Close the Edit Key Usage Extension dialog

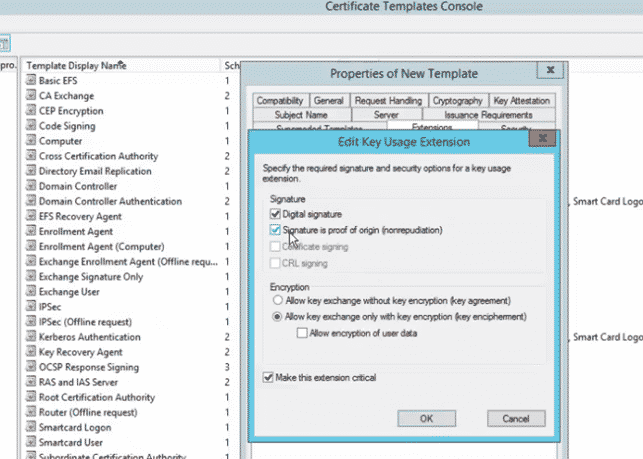543,138
